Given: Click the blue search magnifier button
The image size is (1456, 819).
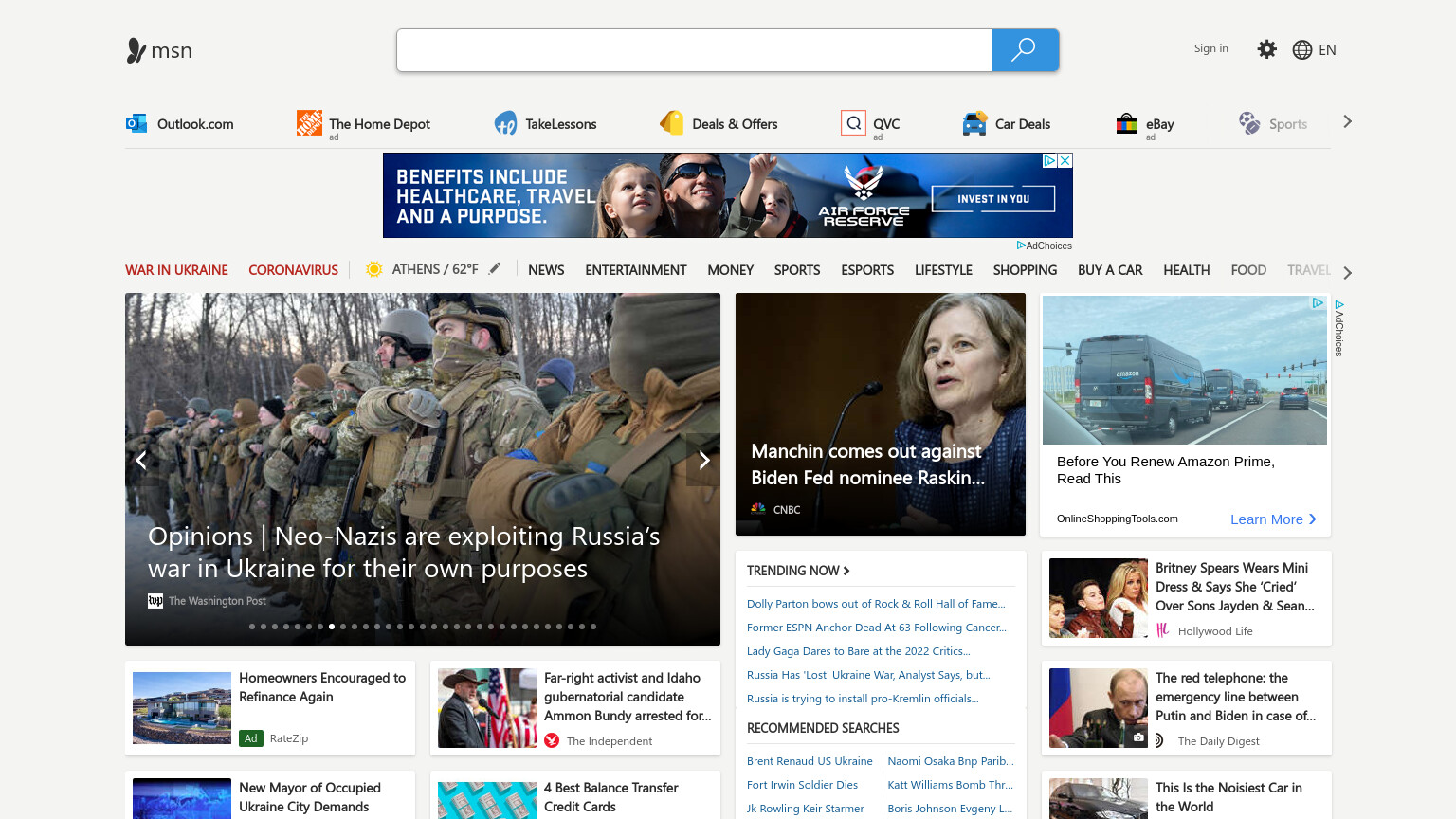Looking at the screenshot, I should (1025, 50).
